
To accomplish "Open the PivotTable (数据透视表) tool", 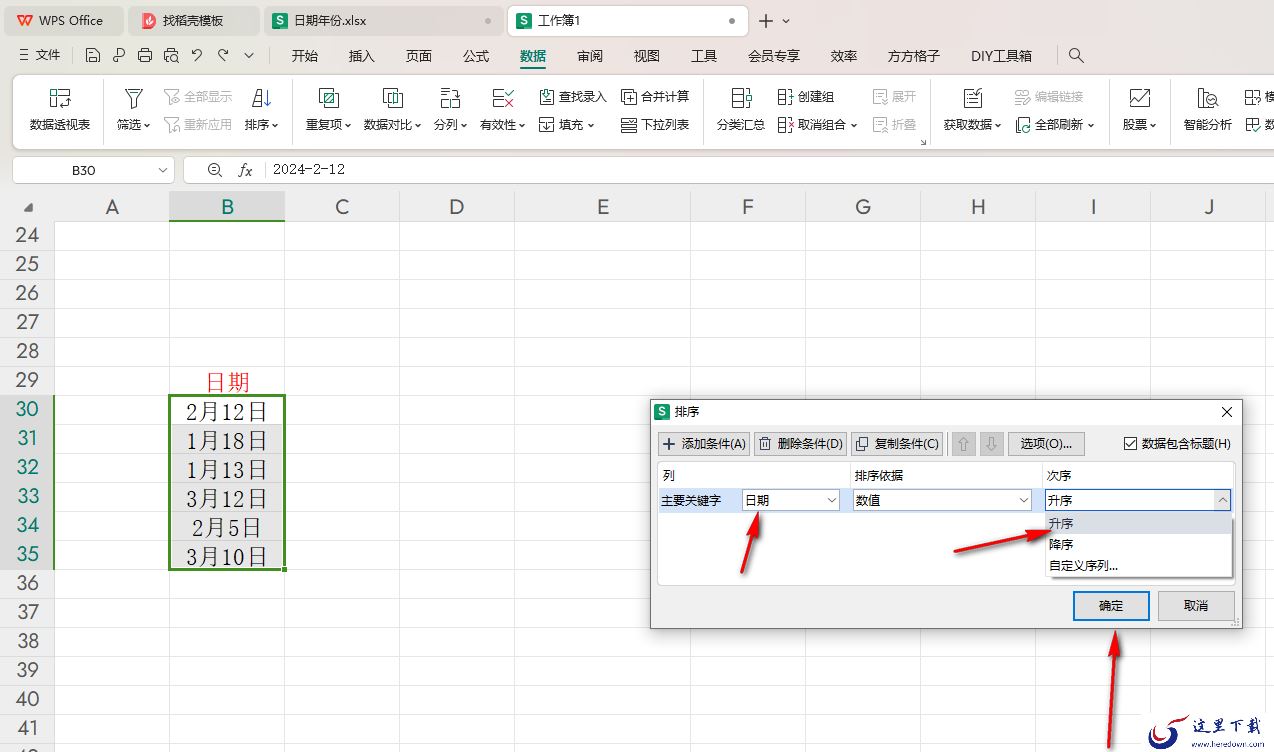I will coord(60,110).
